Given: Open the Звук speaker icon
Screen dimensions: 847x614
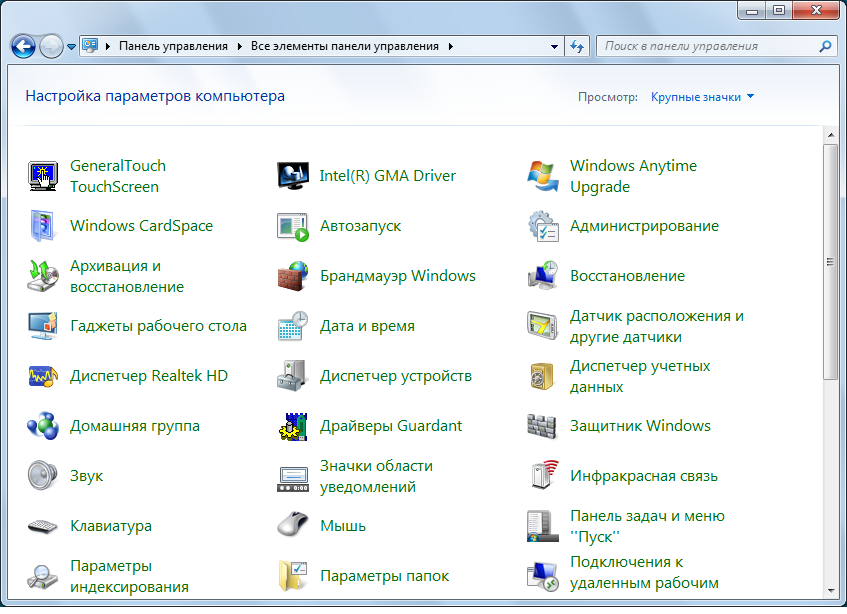Looking at the screenshot, I should (43, 476).
